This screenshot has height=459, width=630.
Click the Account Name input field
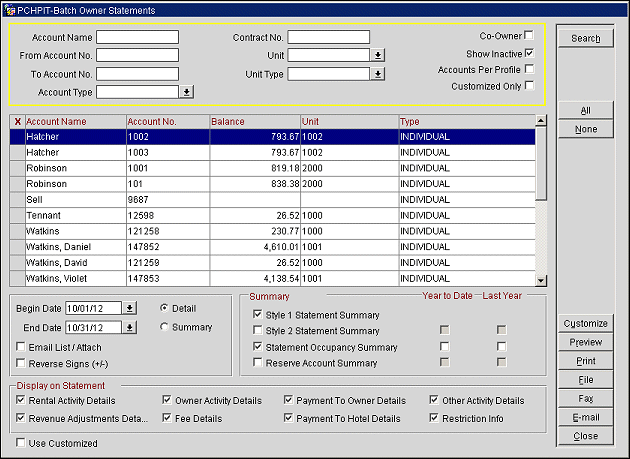[137, 37]
